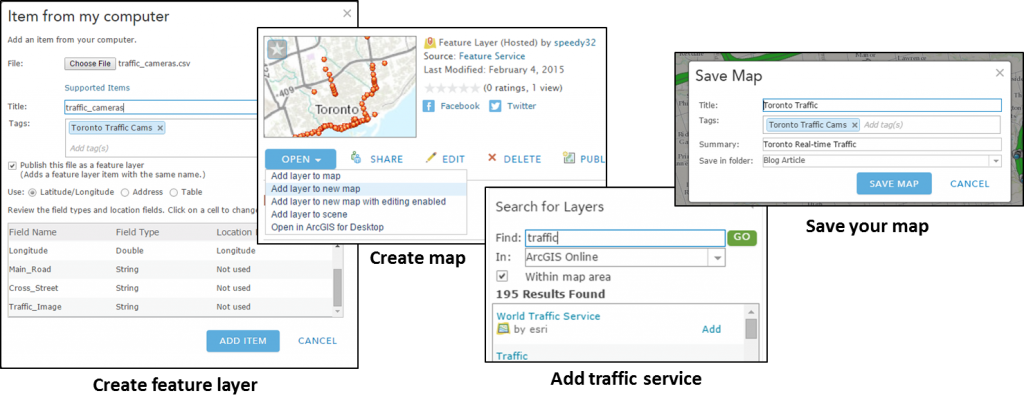Click the Find layers search field
1024x409 pixels.
pyautogui.click(x=625, y=238)
